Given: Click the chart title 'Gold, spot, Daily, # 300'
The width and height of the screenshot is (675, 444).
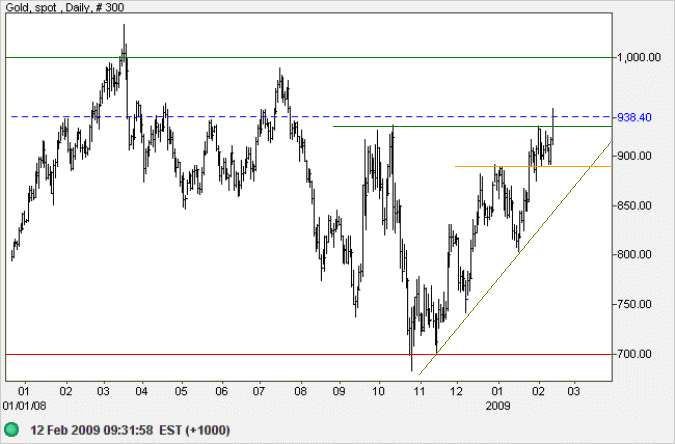Looking at the screenshot, I should tap(65, 7).
